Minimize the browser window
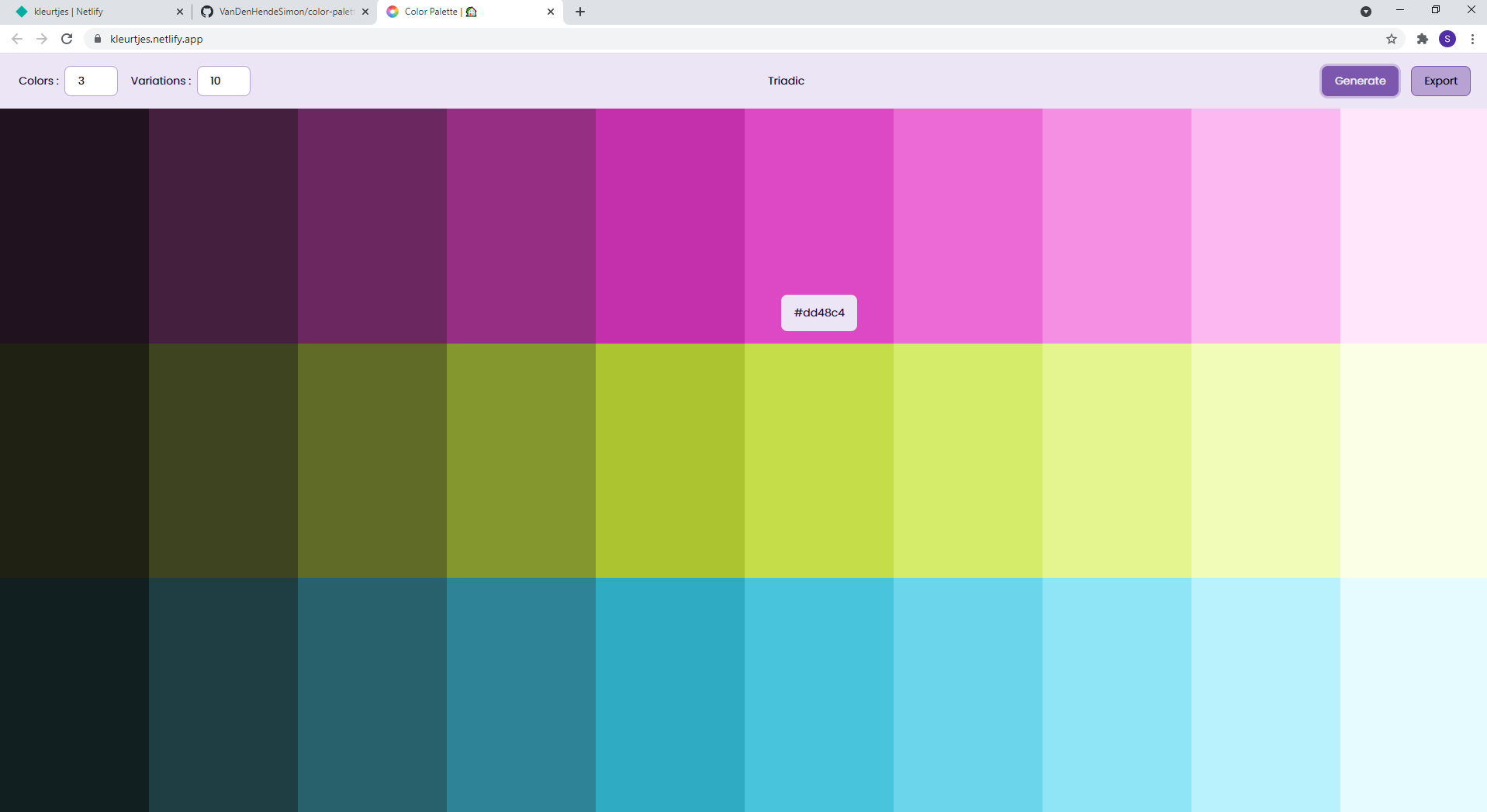 [1400, 10]
